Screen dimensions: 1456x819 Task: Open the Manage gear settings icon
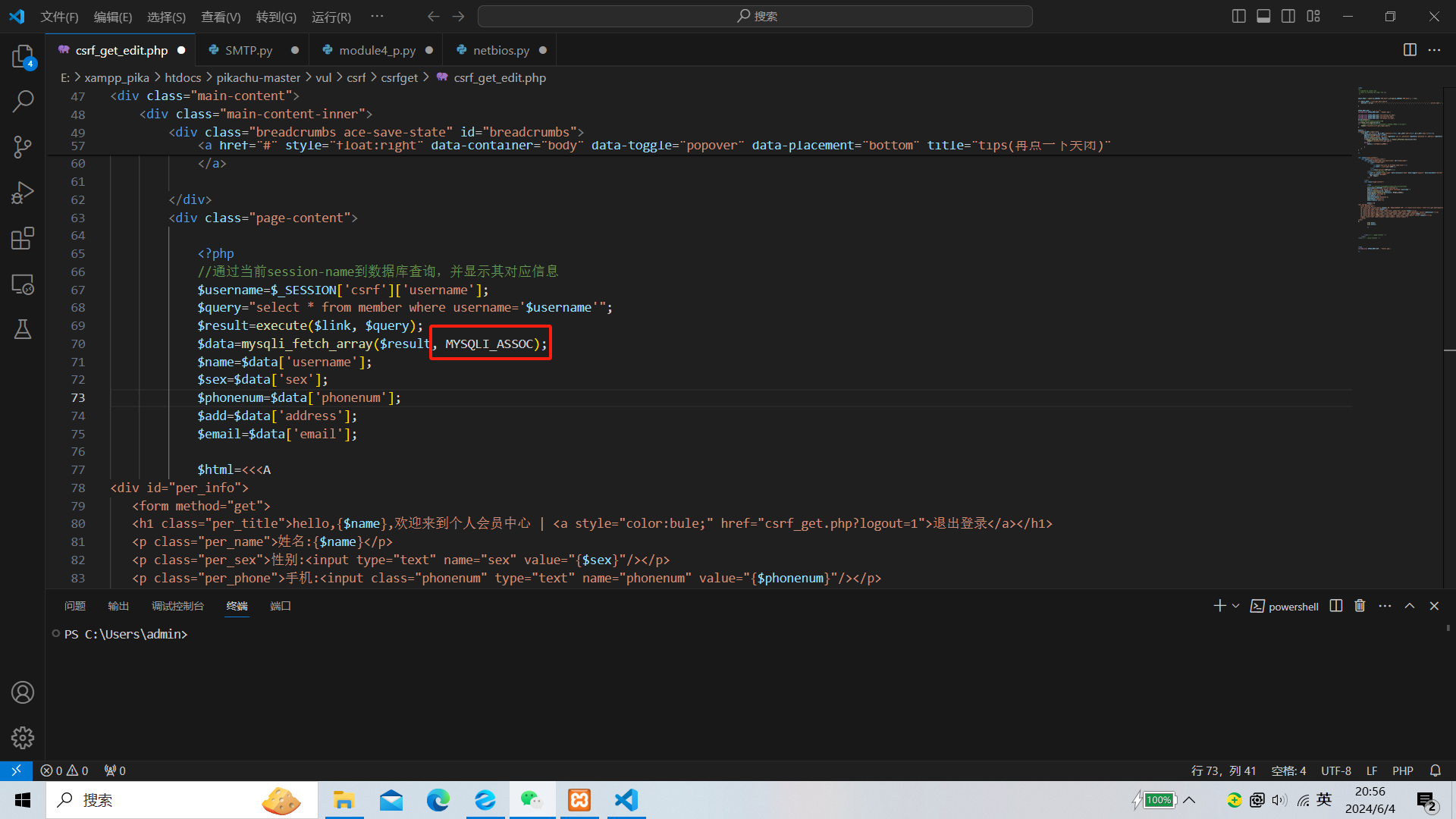[23, 737]
